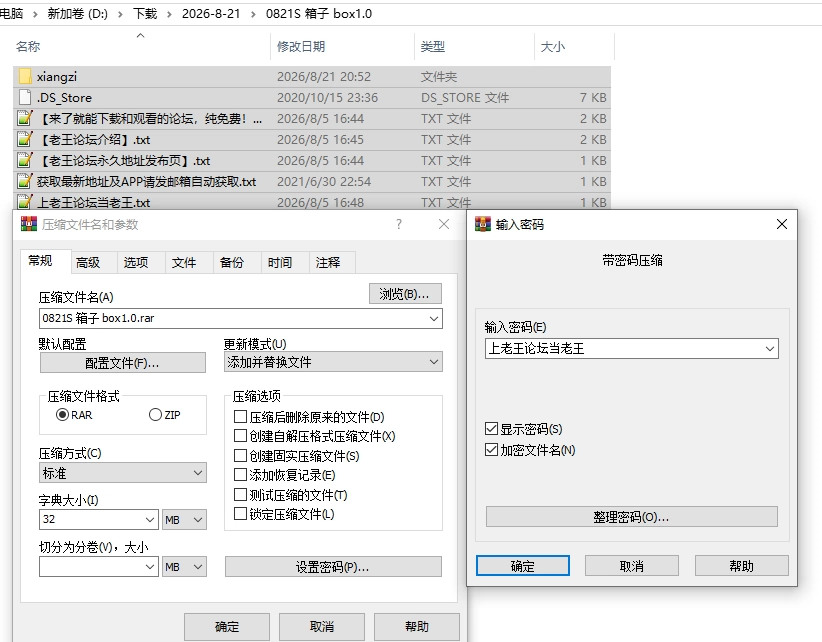
Task: Click the date cell 2021/6/30 22:54
Action: pos(323,182)
